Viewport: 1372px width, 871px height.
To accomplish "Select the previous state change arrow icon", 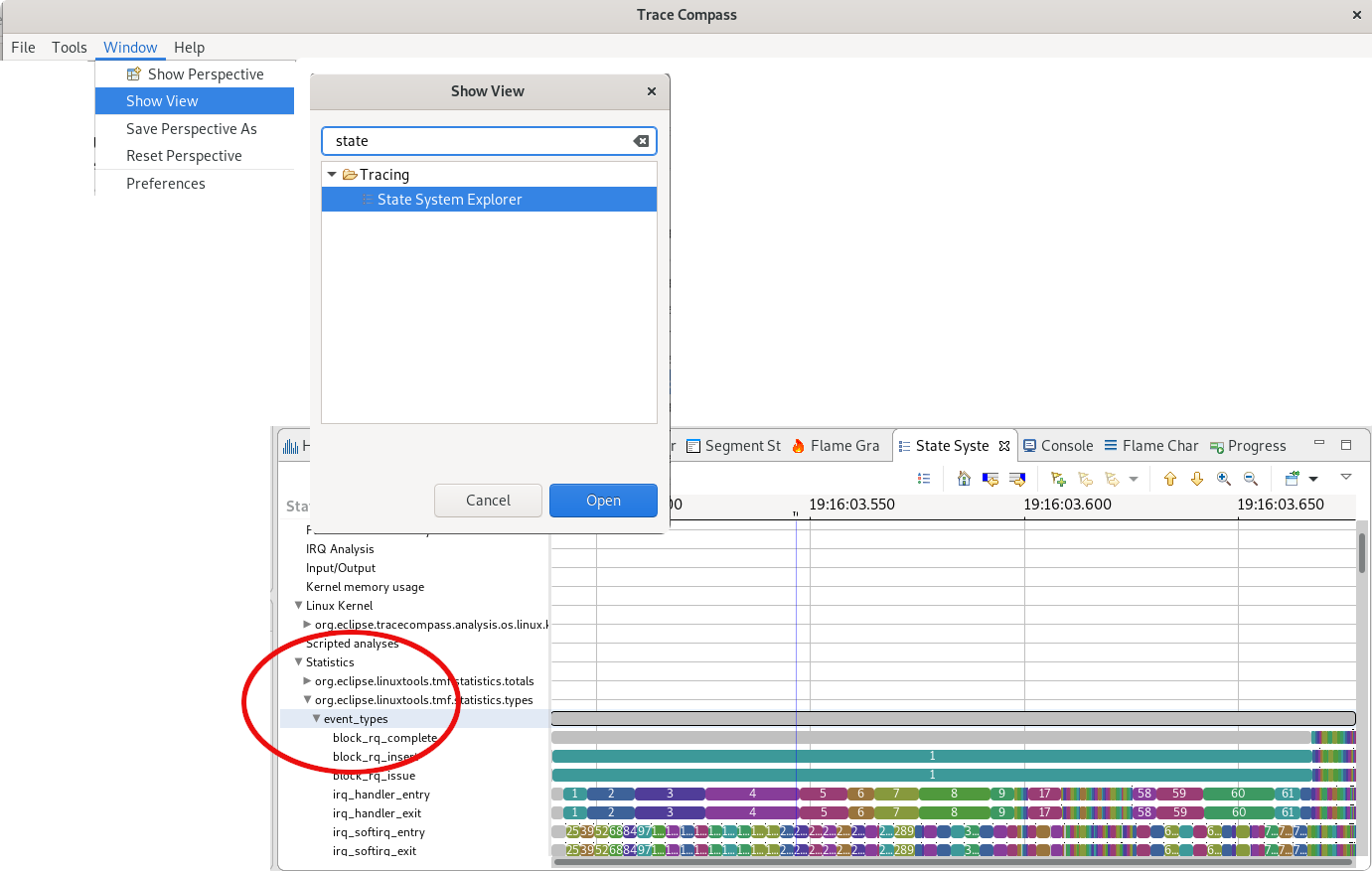I will coord(991,479).
